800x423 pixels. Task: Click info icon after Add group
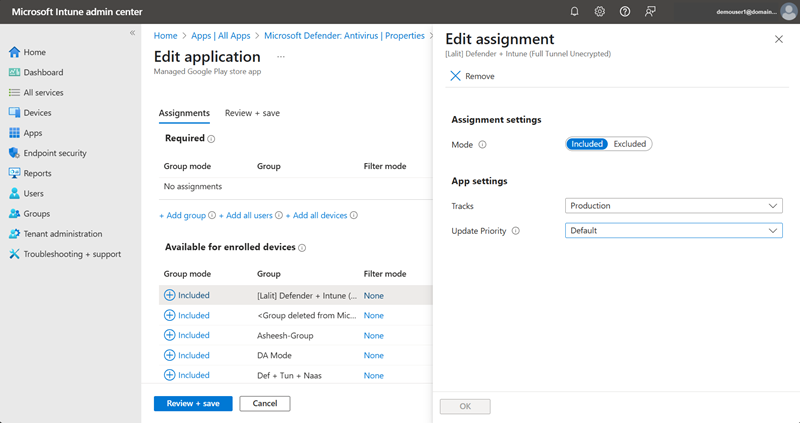click(212, 215)
